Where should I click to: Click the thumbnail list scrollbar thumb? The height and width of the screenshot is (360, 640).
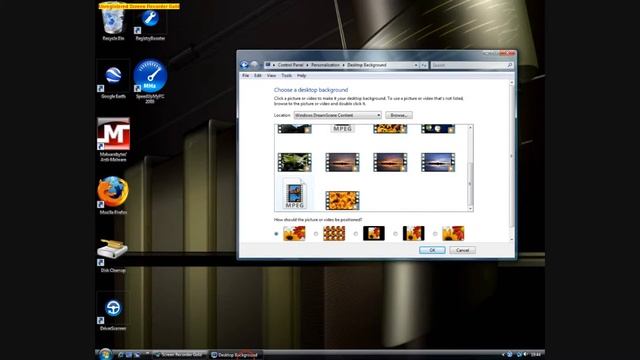click(470, 184)
